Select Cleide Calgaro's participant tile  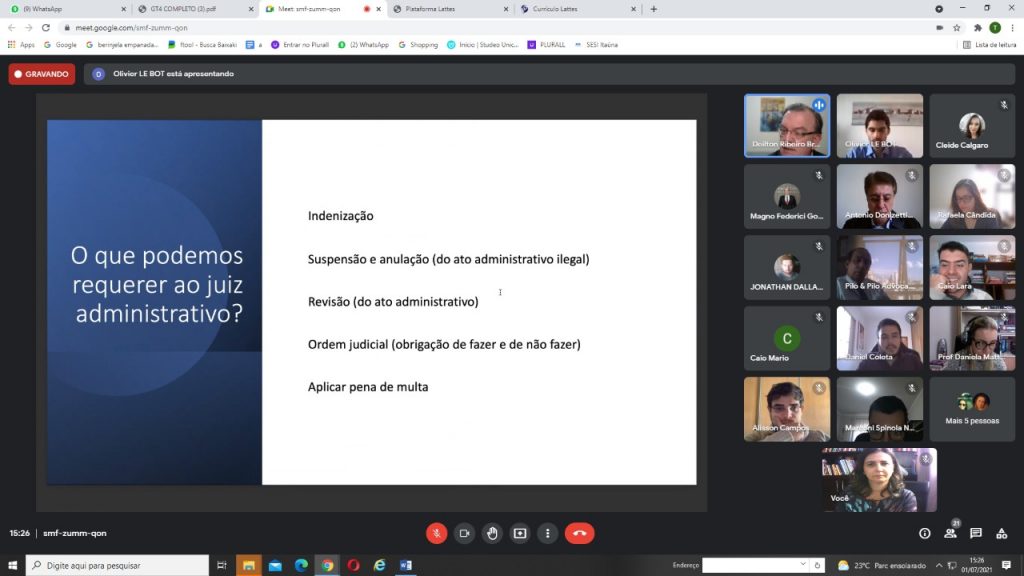point(972,126)
